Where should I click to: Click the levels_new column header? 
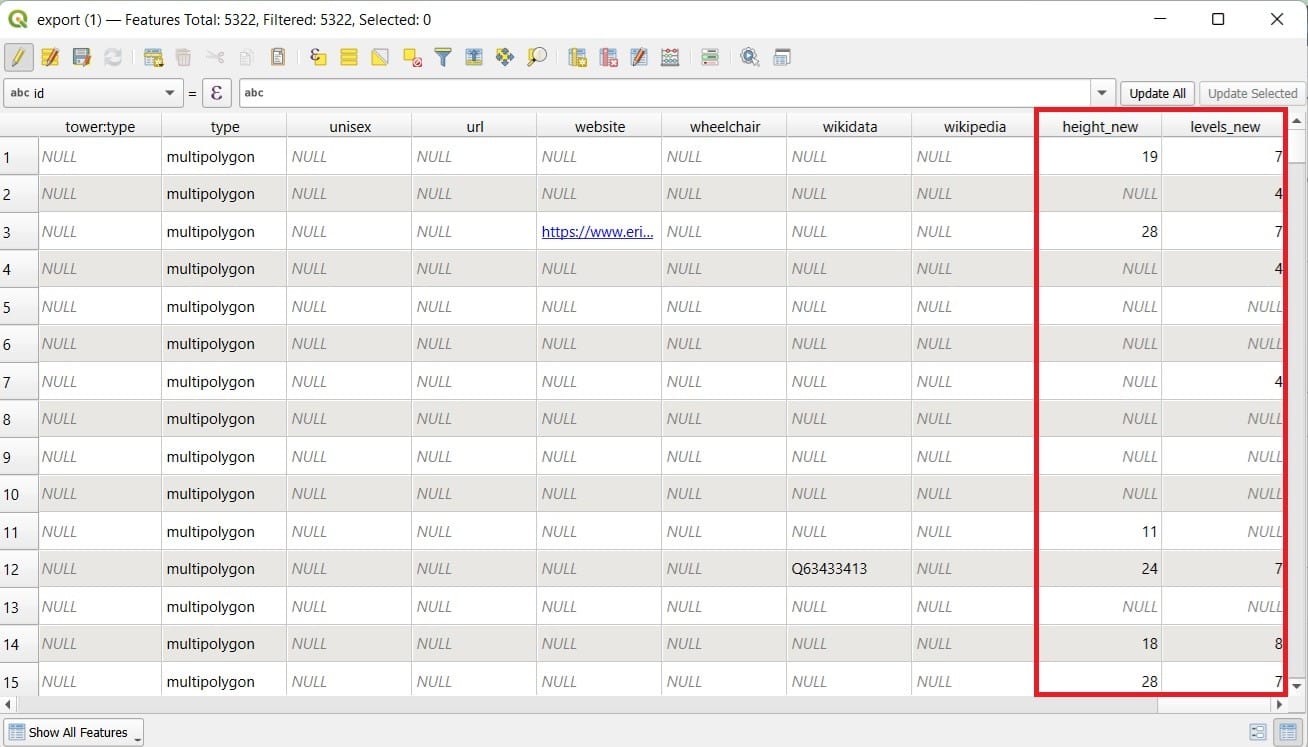click(1224, 126)
